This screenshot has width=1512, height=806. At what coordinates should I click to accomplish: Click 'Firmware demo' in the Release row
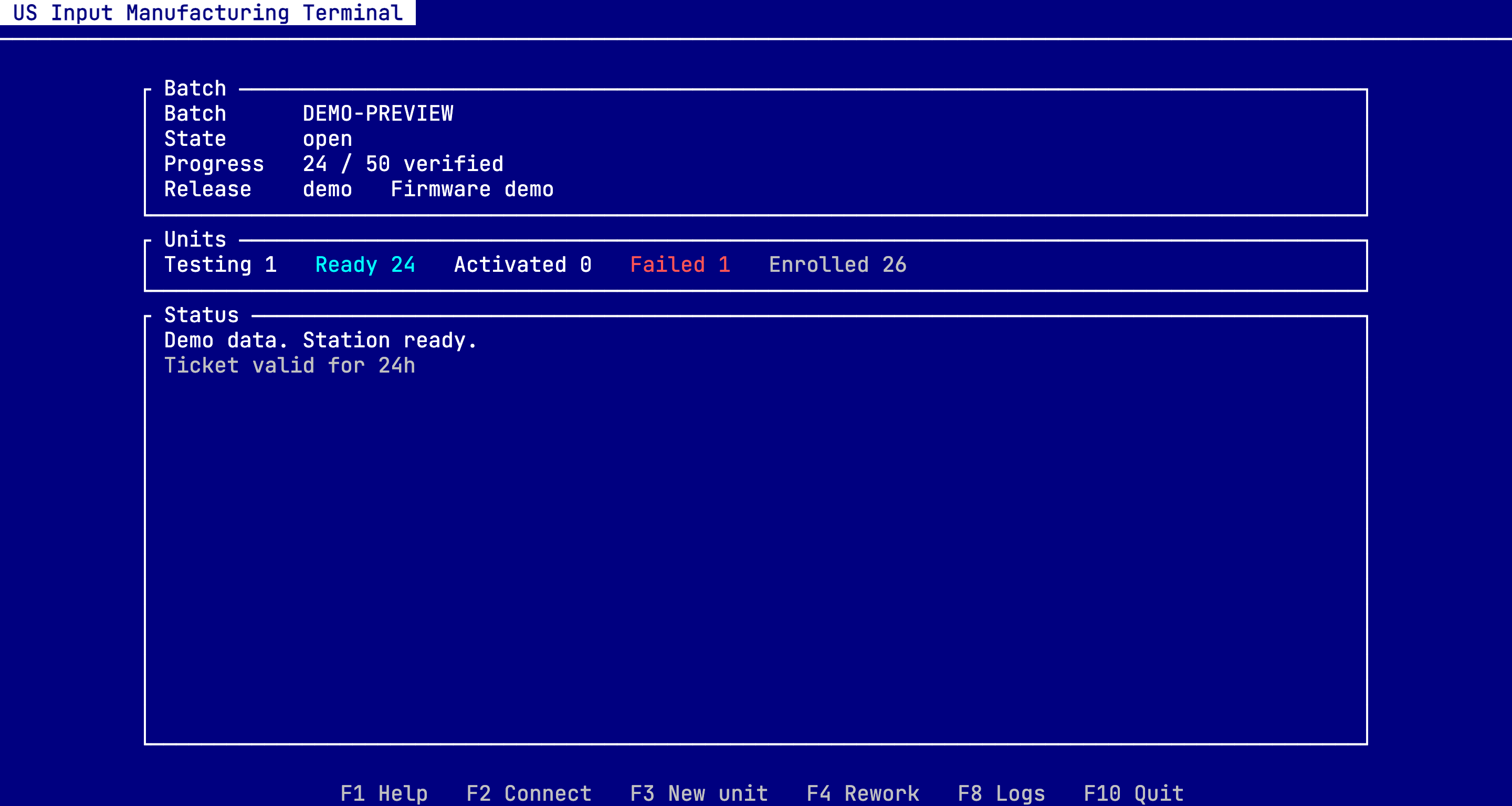(472, 189)
